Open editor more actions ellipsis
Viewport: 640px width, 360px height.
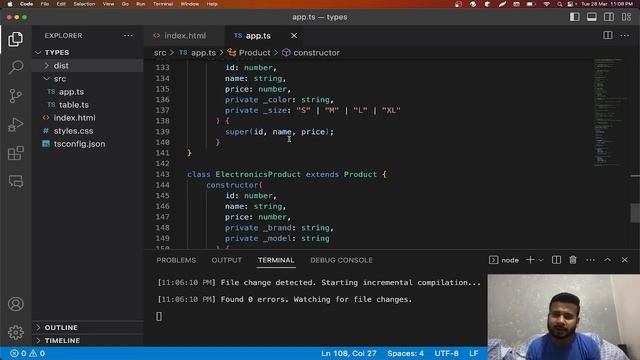tap(624, 36)
